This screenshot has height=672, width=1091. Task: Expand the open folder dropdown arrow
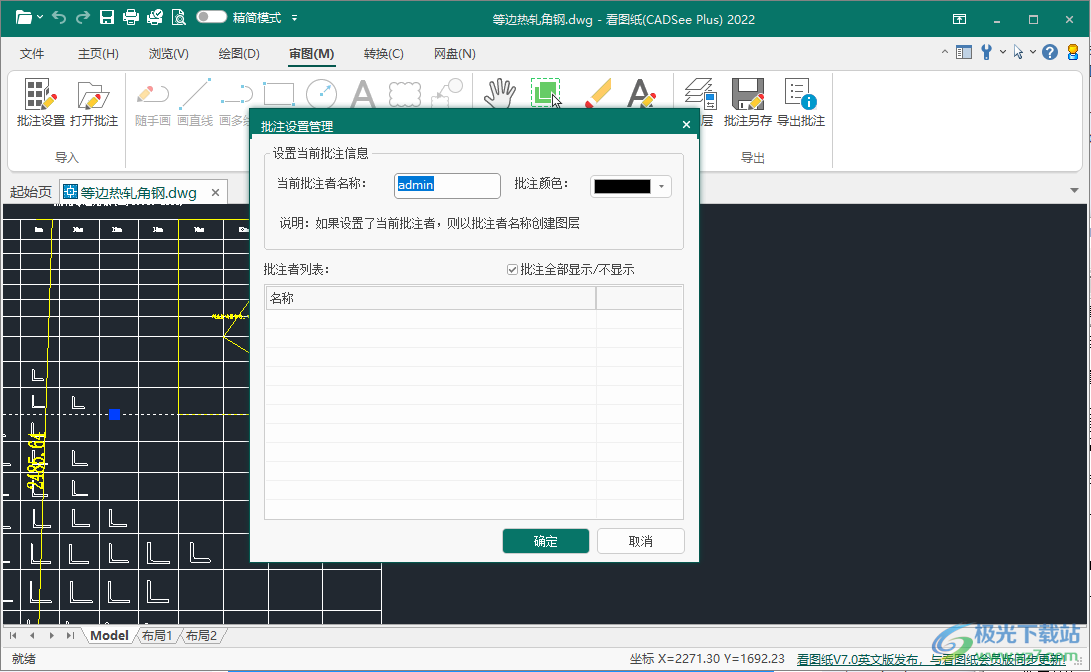click(40, 17)
